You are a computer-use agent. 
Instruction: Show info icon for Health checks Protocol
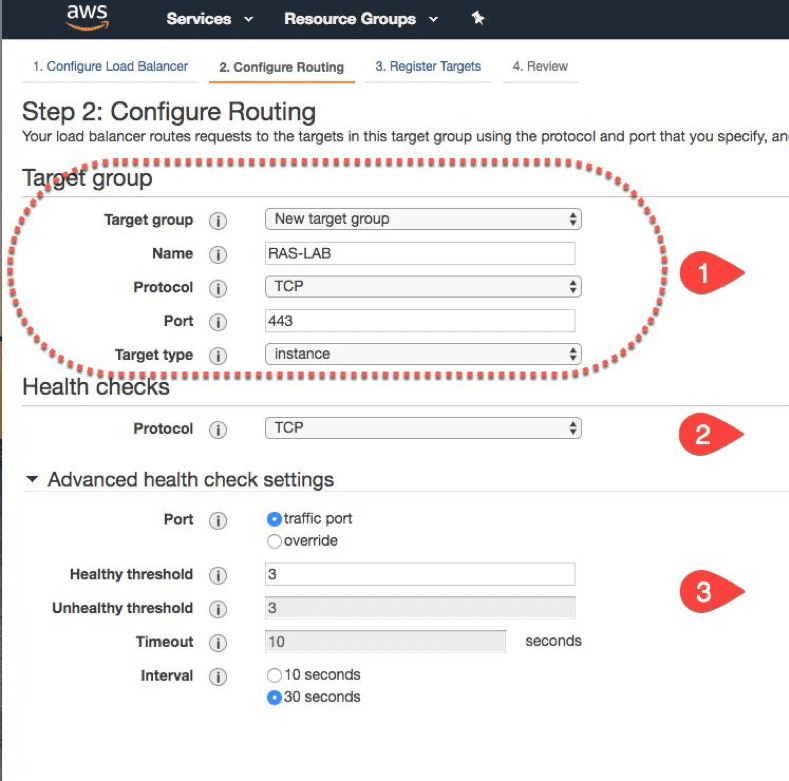[x=218, y=429]
